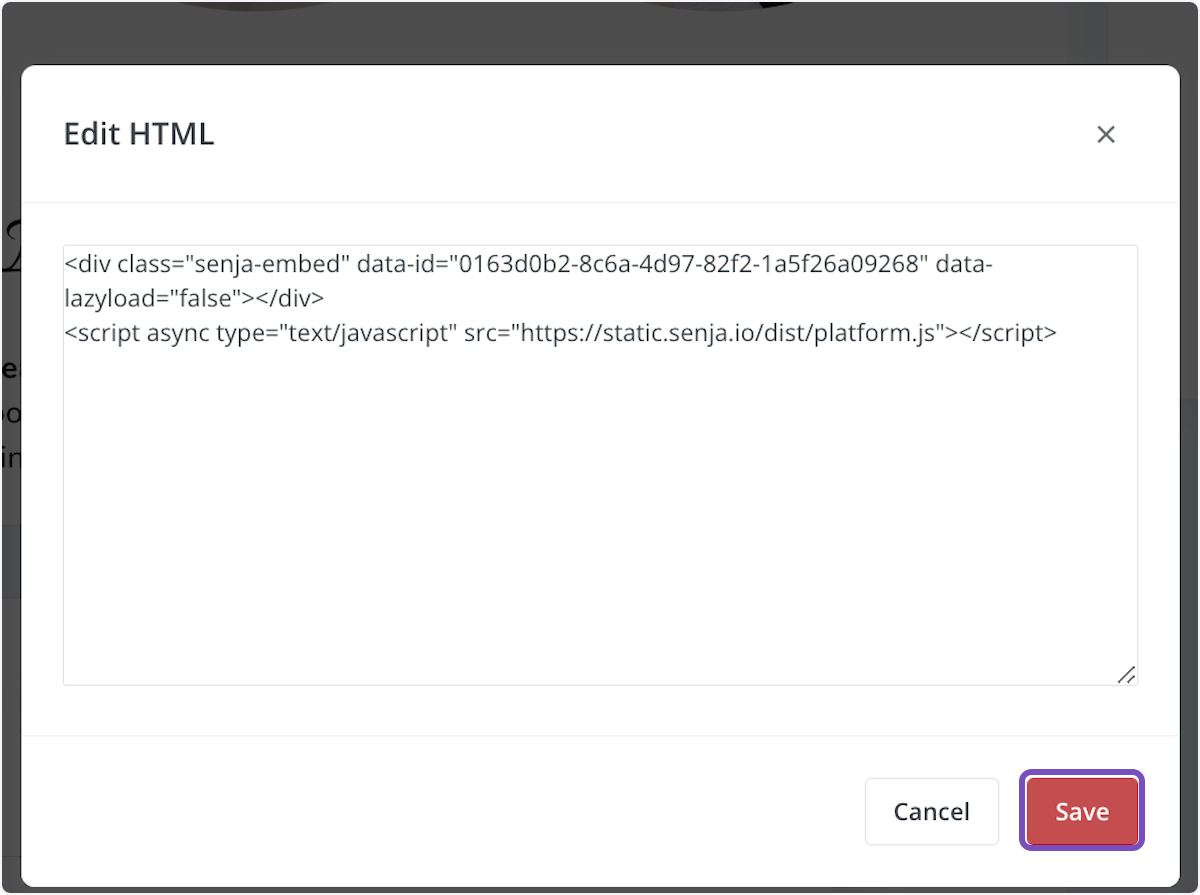Click dimmed backdrop above the dialog
1200x895 pixels.
click(x=600, y=30)
